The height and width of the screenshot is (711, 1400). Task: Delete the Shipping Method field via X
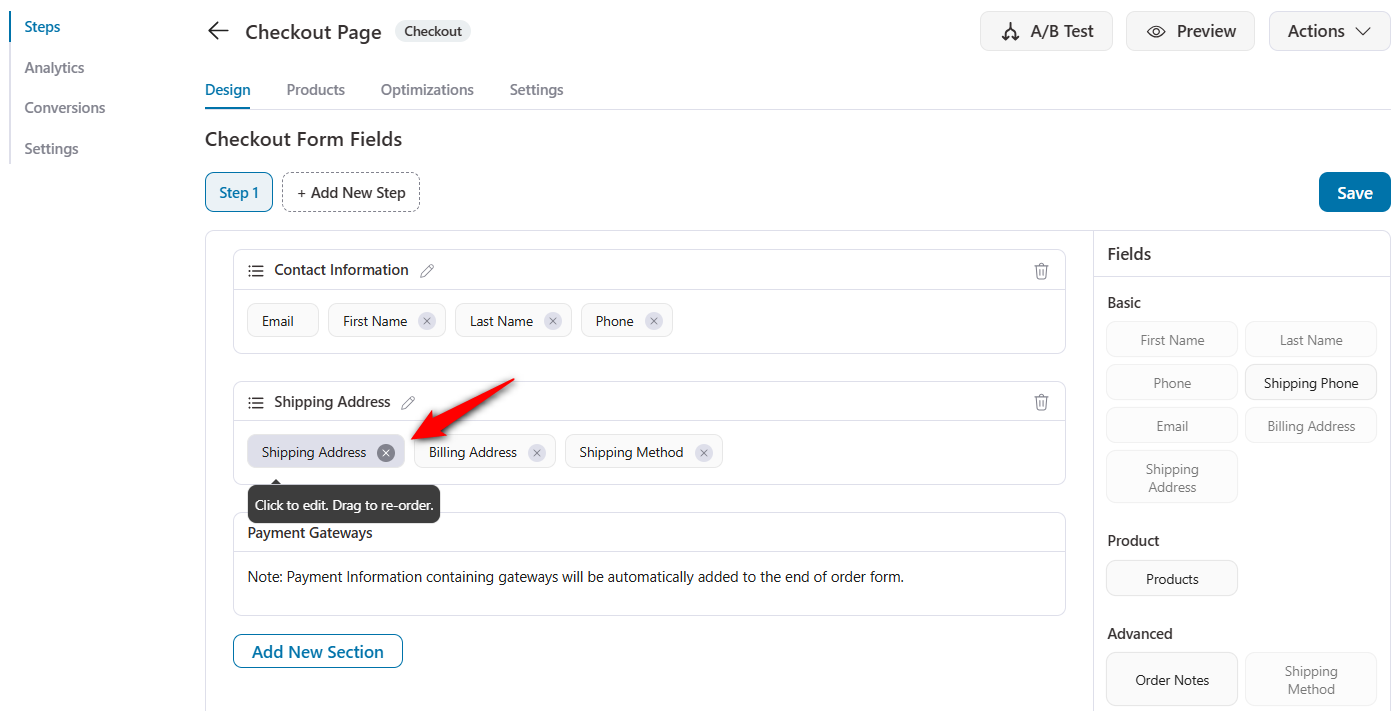click(x=703, y=451)
